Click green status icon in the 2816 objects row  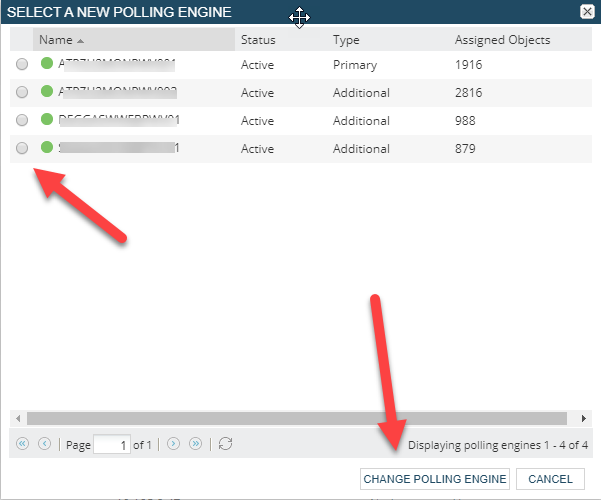tap(47, 91)
